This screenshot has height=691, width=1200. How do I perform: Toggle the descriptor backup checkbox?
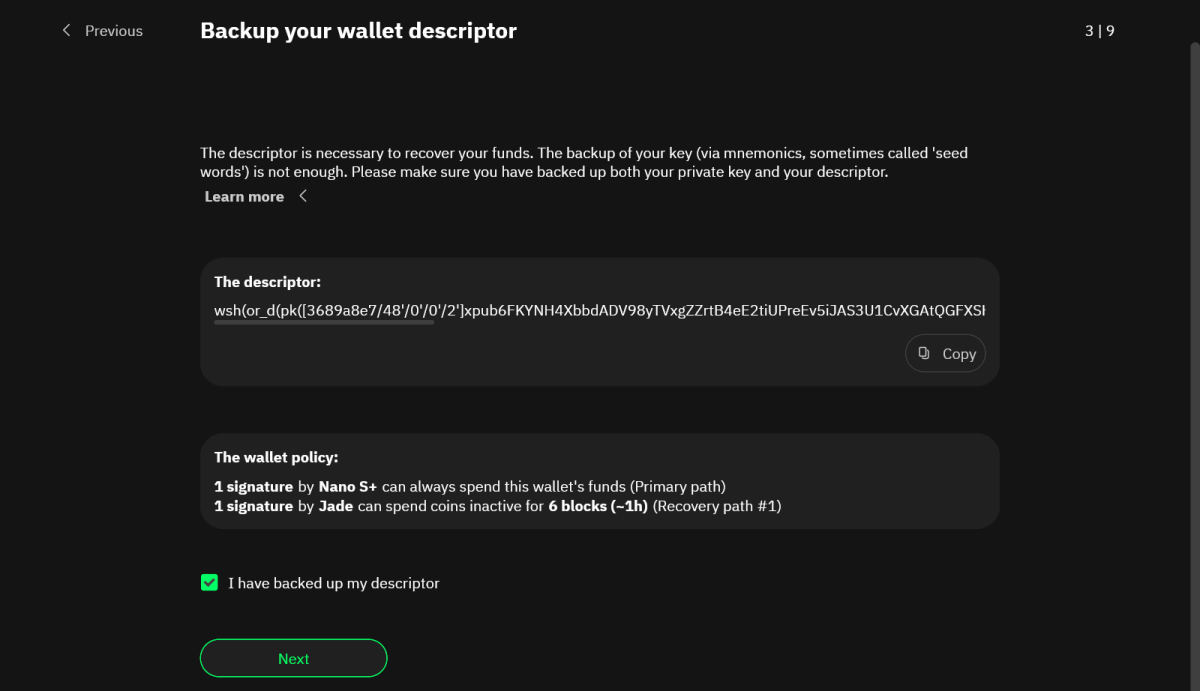[x=209, y=583]
